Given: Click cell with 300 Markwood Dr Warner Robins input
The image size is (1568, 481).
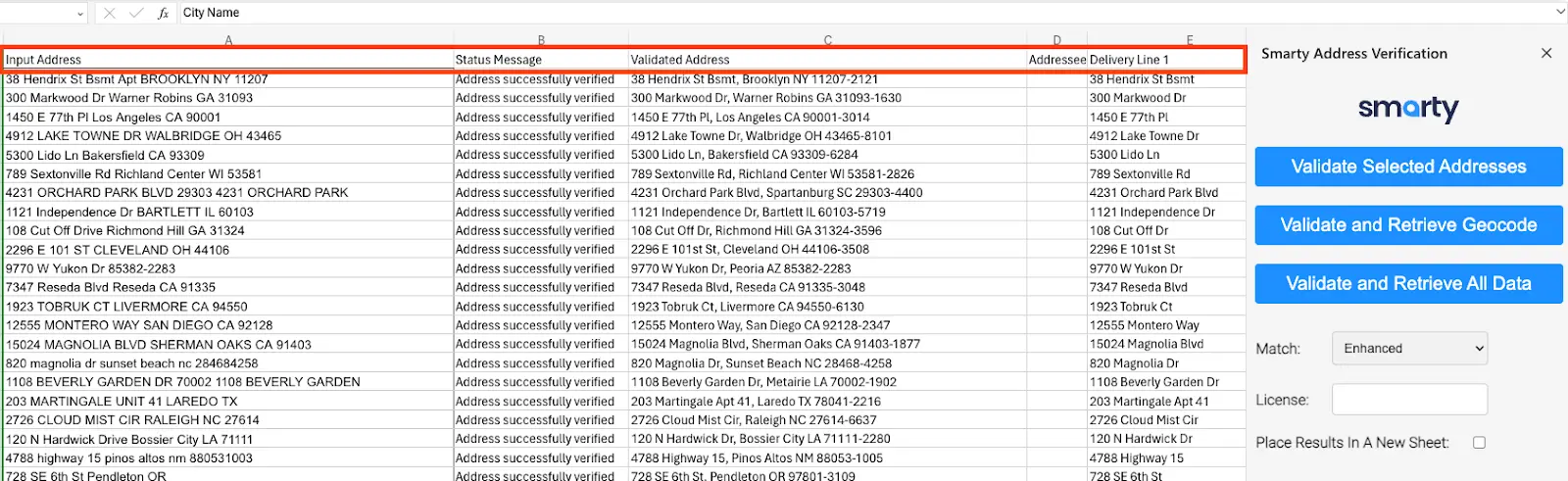Looking at the screenshot, I should click(227, 98).
